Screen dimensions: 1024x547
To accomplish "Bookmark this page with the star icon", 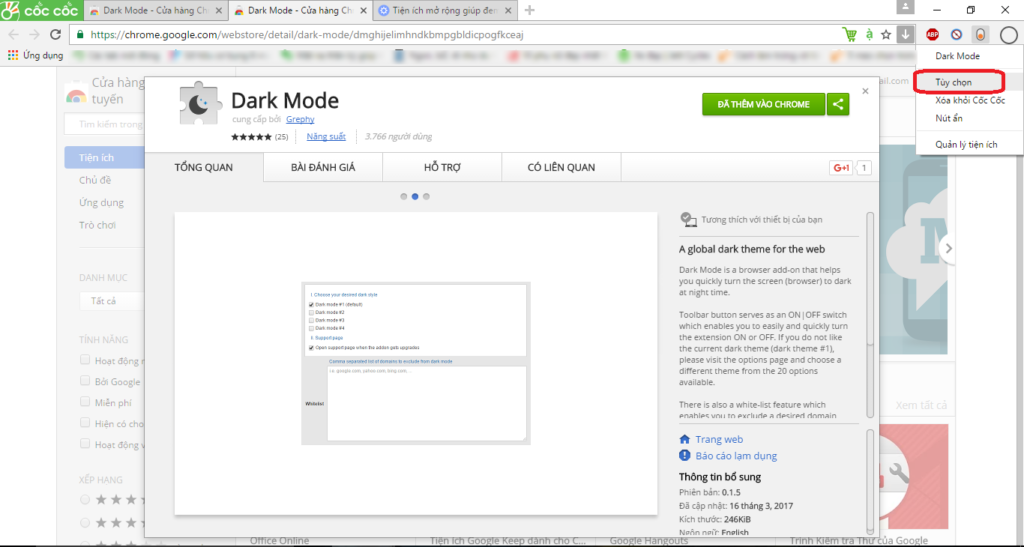I will point(885,34).
